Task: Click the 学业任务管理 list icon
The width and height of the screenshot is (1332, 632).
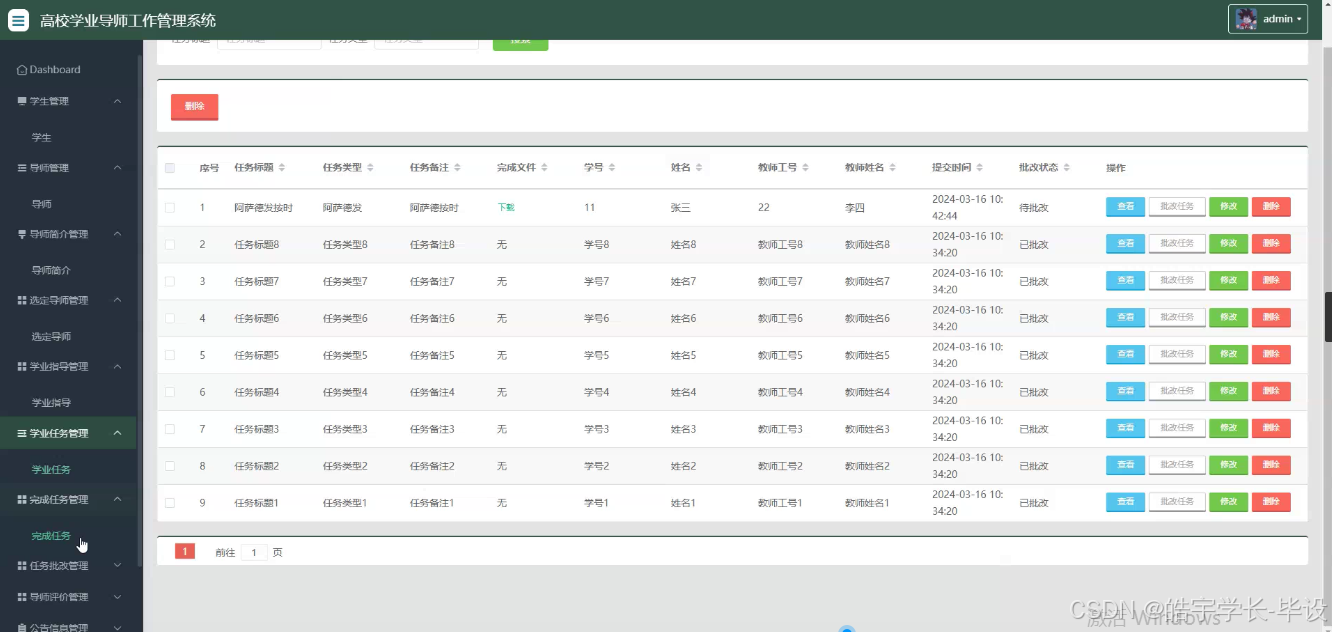Action: coord(22,433)
